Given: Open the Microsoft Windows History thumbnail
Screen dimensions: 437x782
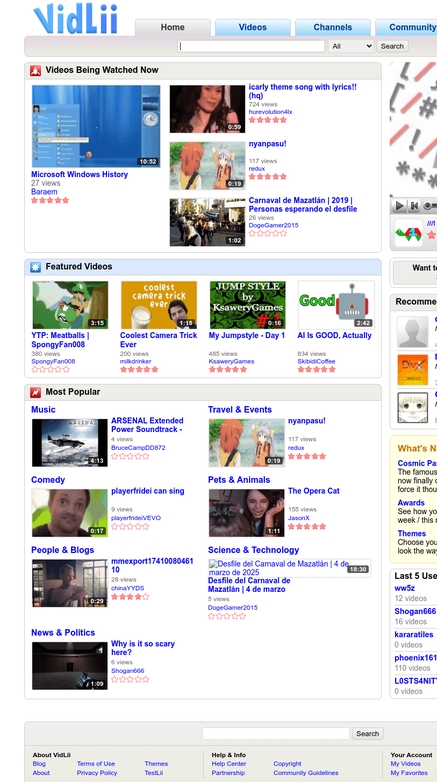Looking at the screenshot, I should [96, 126].
